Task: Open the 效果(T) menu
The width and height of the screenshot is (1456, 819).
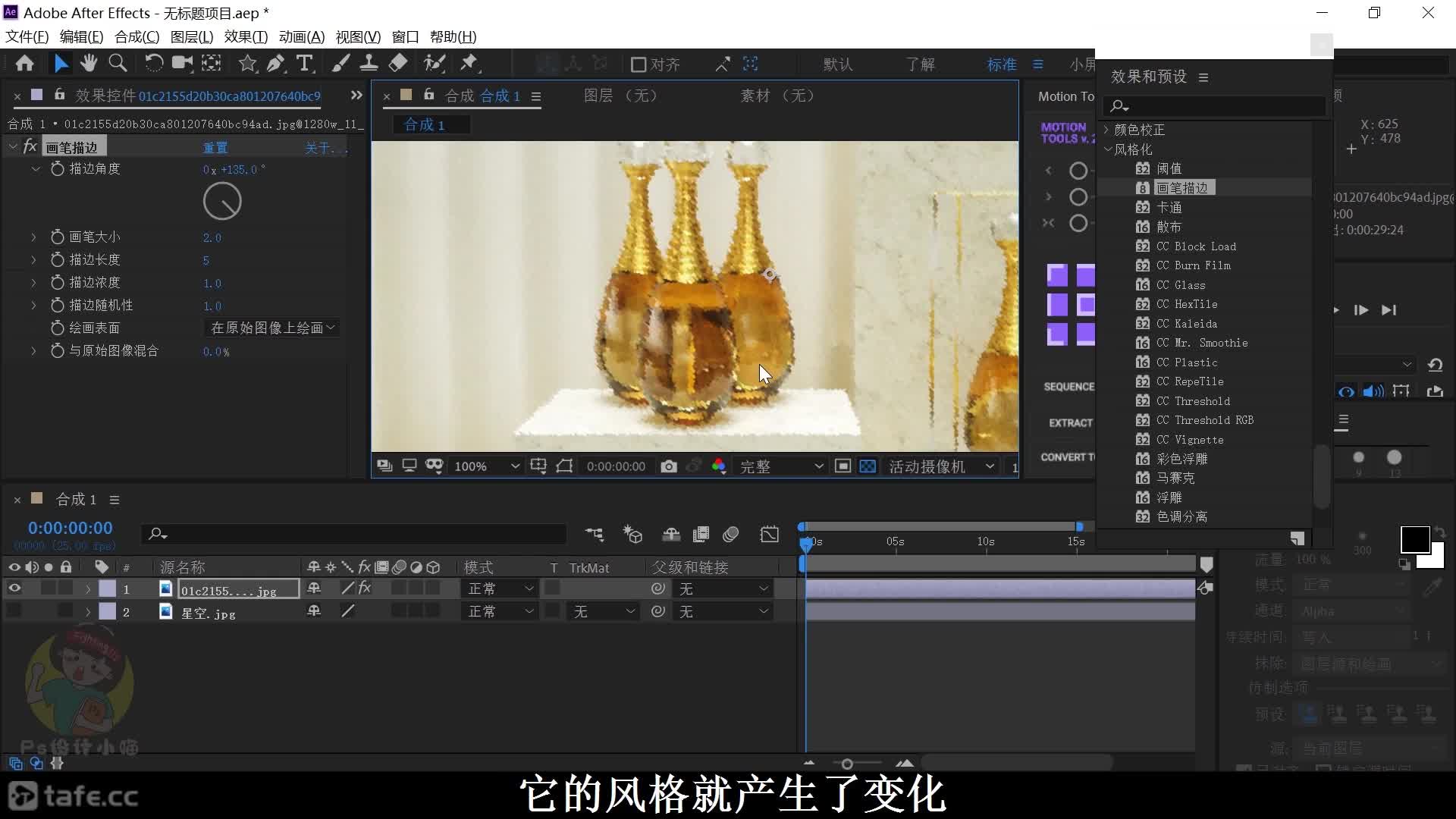Action: click(x=246, y=36)
